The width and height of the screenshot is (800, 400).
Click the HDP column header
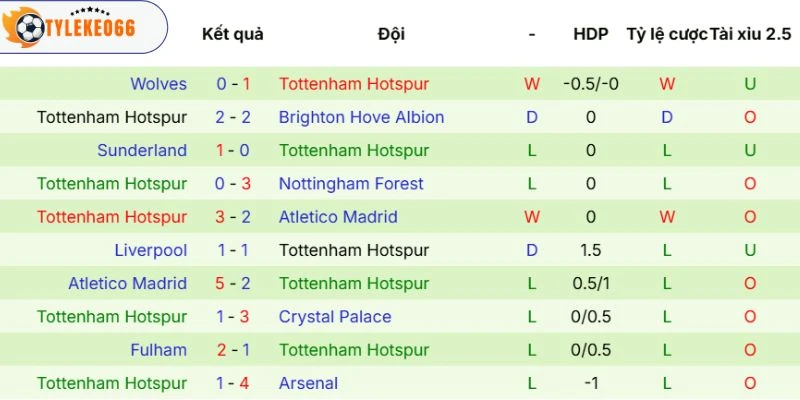click(x=591, y=34)
